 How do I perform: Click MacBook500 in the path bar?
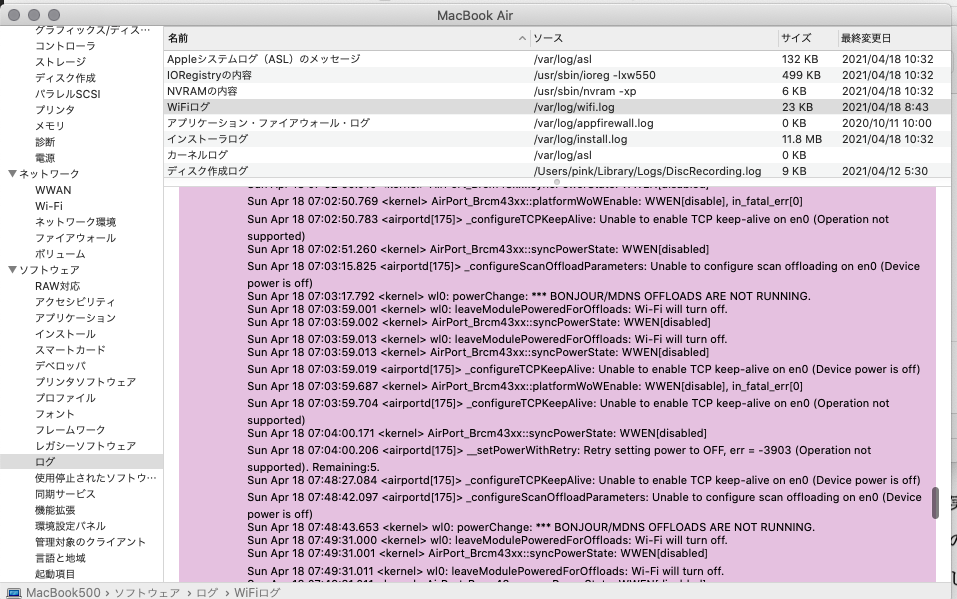tap(63, 592)
